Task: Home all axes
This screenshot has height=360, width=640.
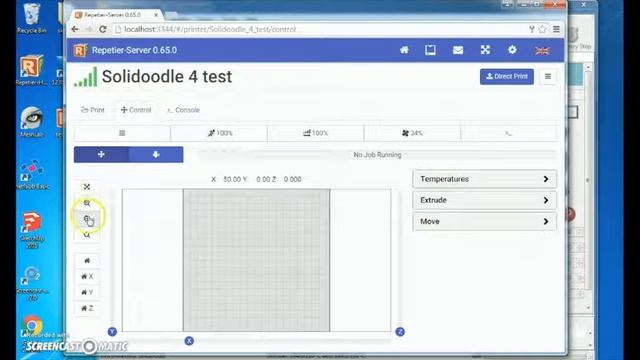Action: coord(87,260)
